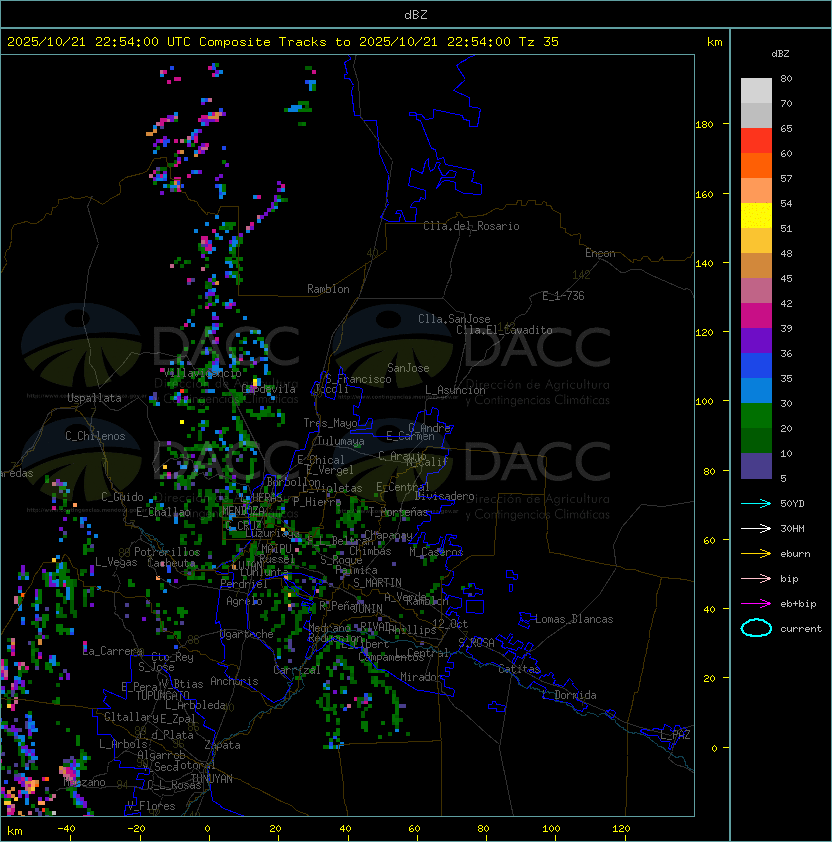The image size is (832, 842).
Task: Click the cyan 'current' ellipse legend symbol
Action: tap(756, 628)
